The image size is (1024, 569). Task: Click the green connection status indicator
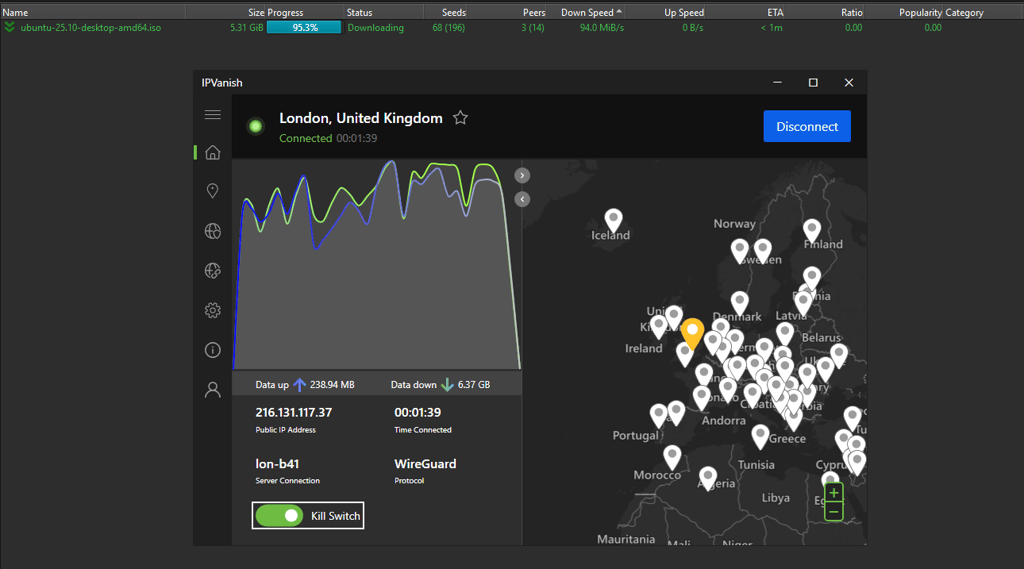(255, 126)
